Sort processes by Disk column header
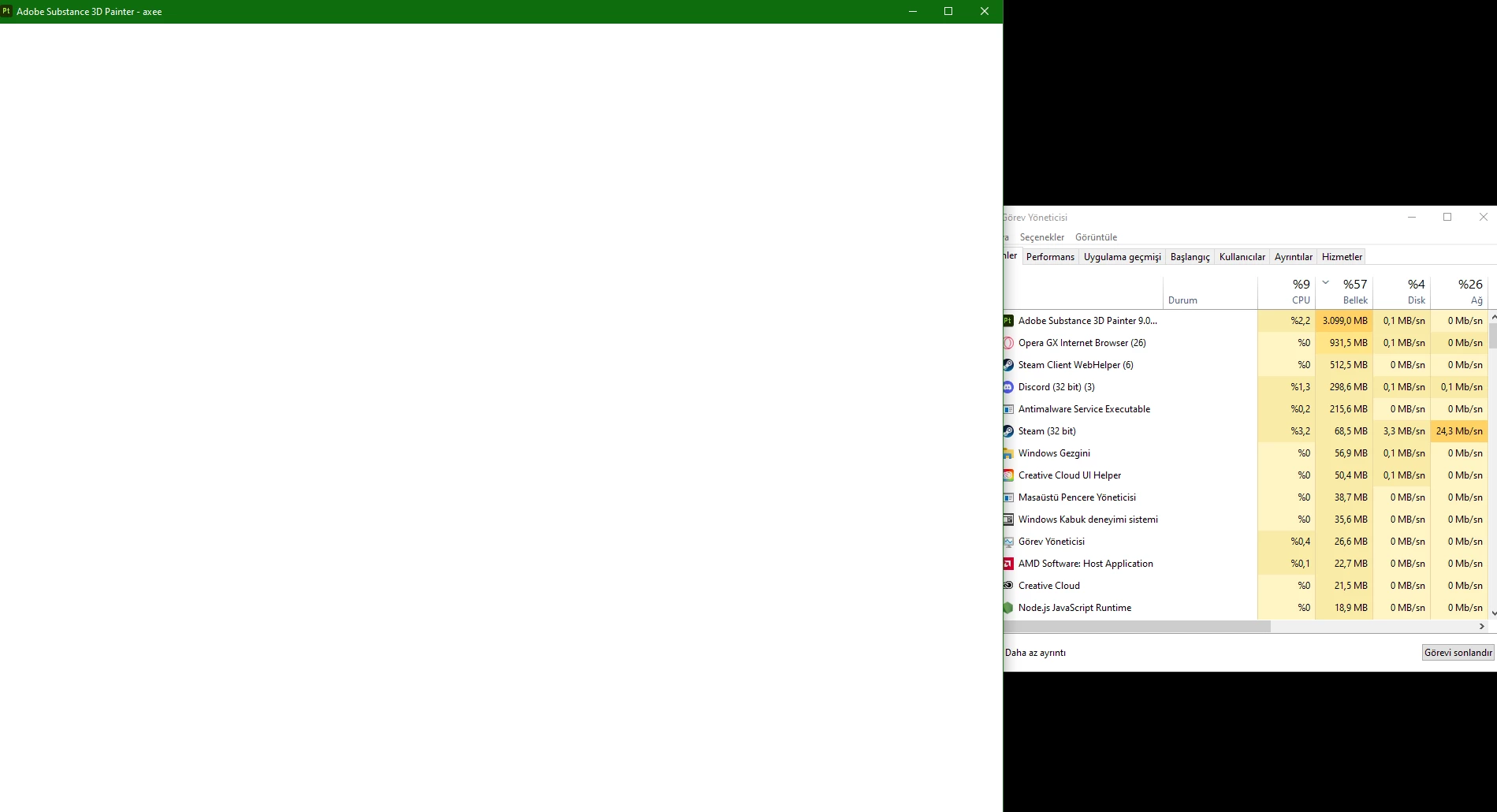 tap(1402, 292)
